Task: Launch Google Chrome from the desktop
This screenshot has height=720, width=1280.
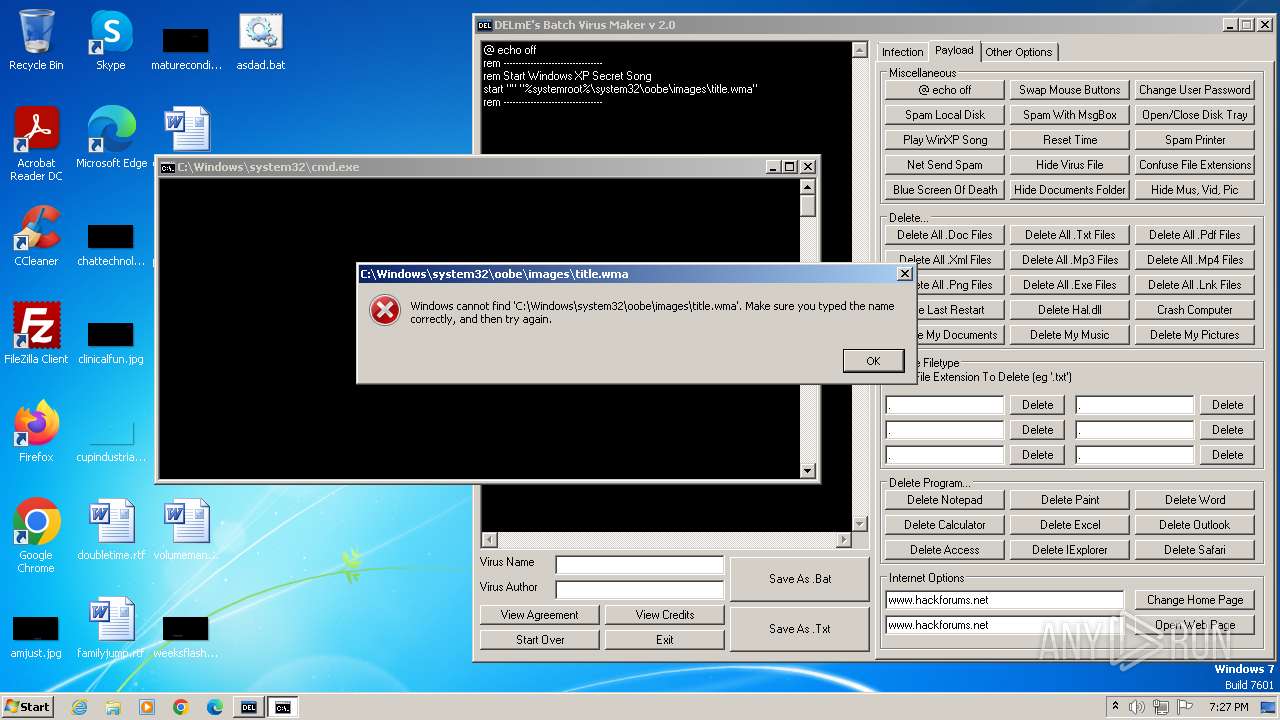Action: pos(36,536)
